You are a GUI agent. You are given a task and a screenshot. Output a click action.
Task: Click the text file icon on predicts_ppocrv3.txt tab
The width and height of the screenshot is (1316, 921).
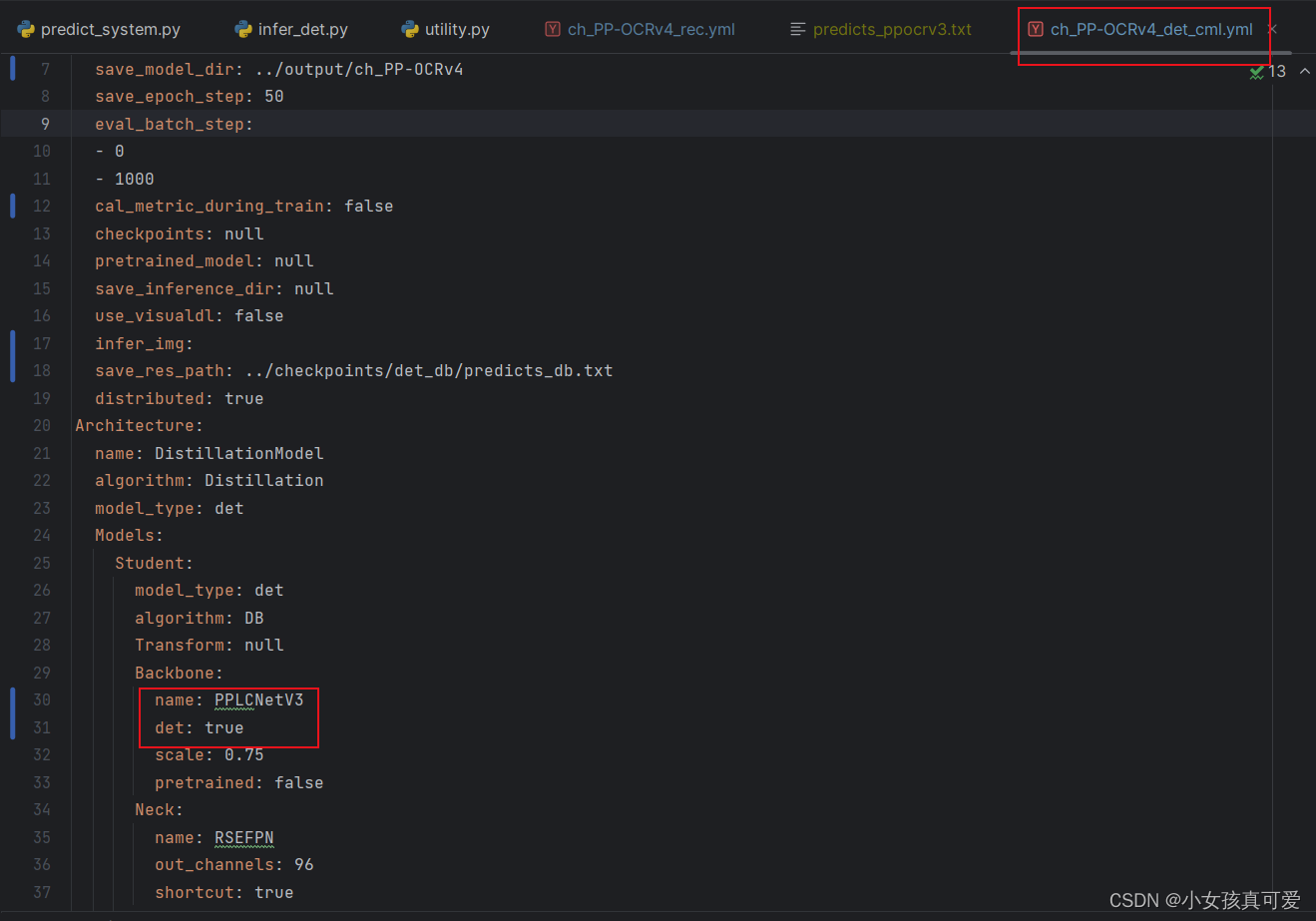pyautogui.click(x=797, y=29)
